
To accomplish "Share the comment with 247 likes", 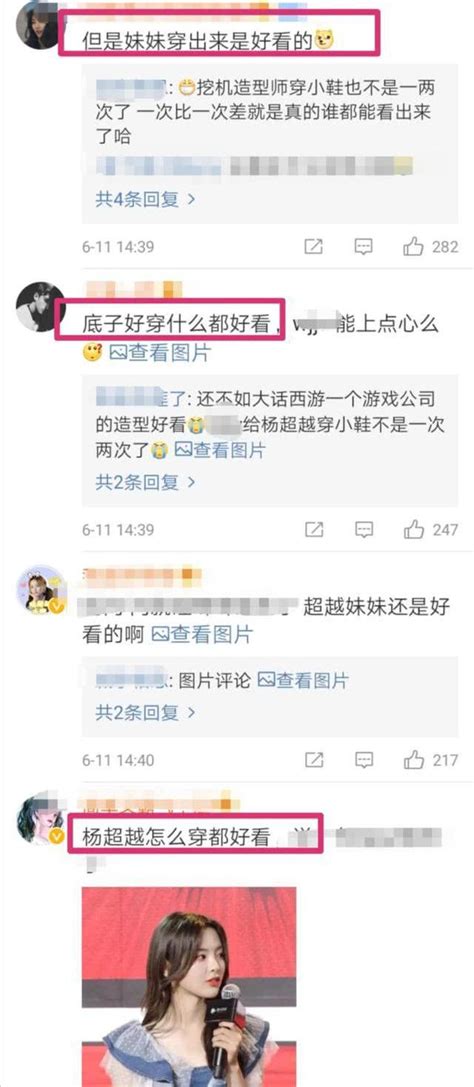I will click(314, 530).
